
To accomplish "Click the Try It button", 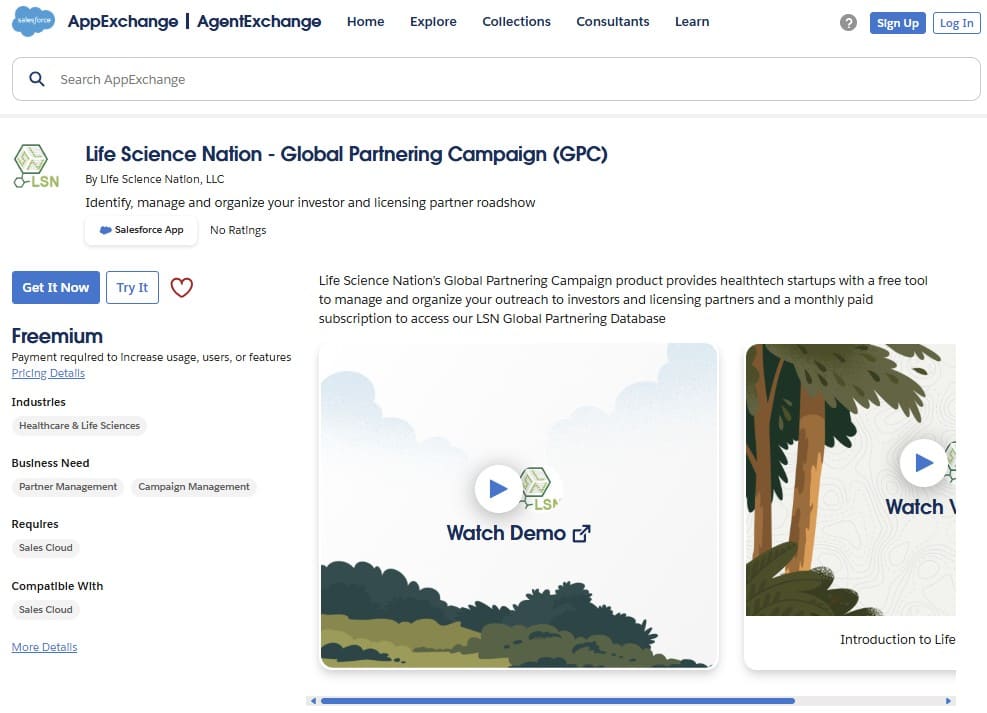I will [x=132, y=288].
